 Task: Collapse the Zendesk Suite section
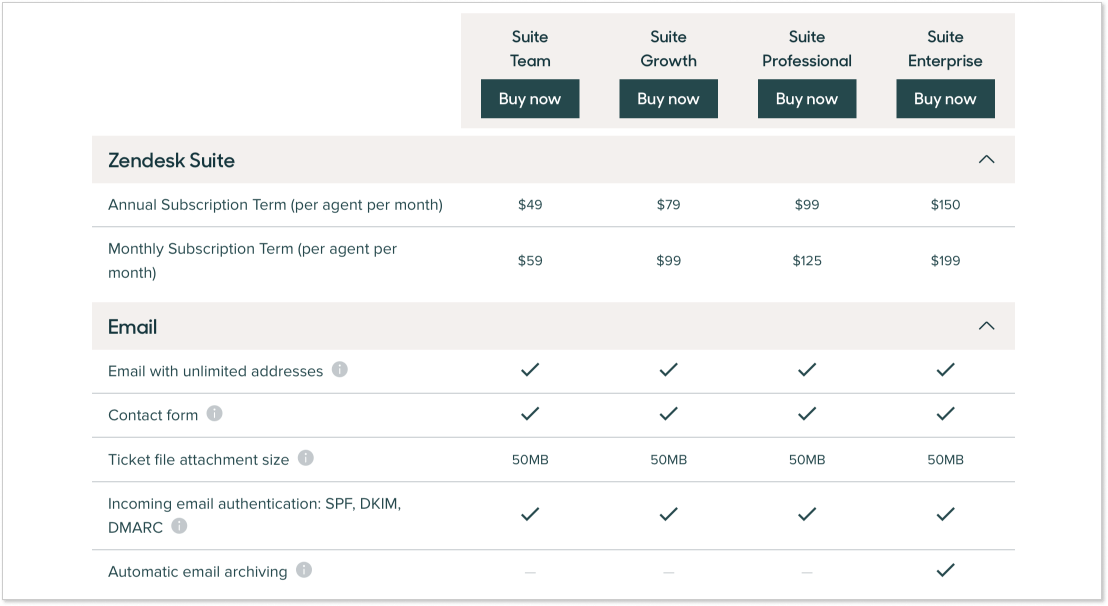click(x=986, y=160)
